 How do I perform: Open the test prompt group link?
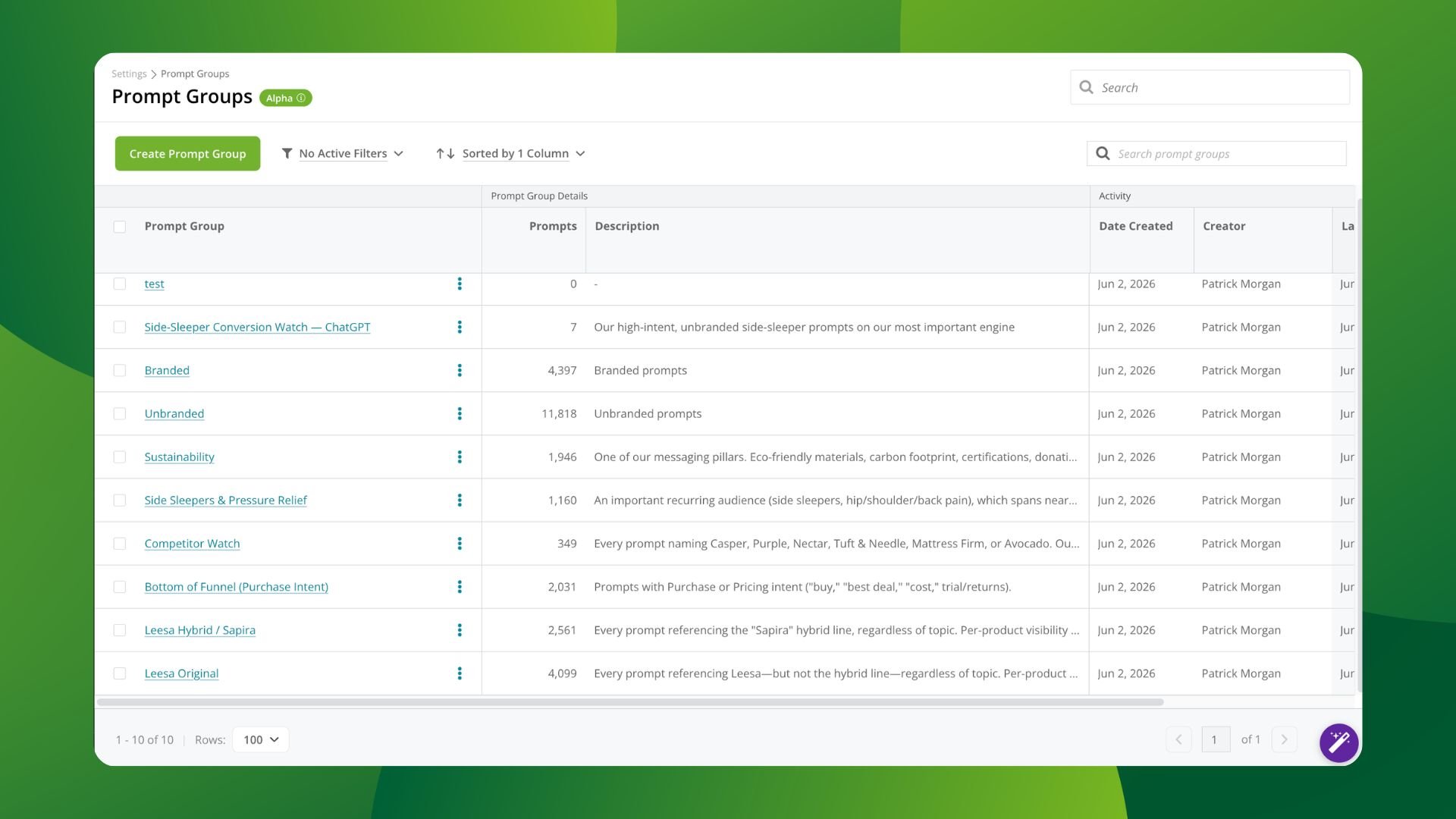154,284
